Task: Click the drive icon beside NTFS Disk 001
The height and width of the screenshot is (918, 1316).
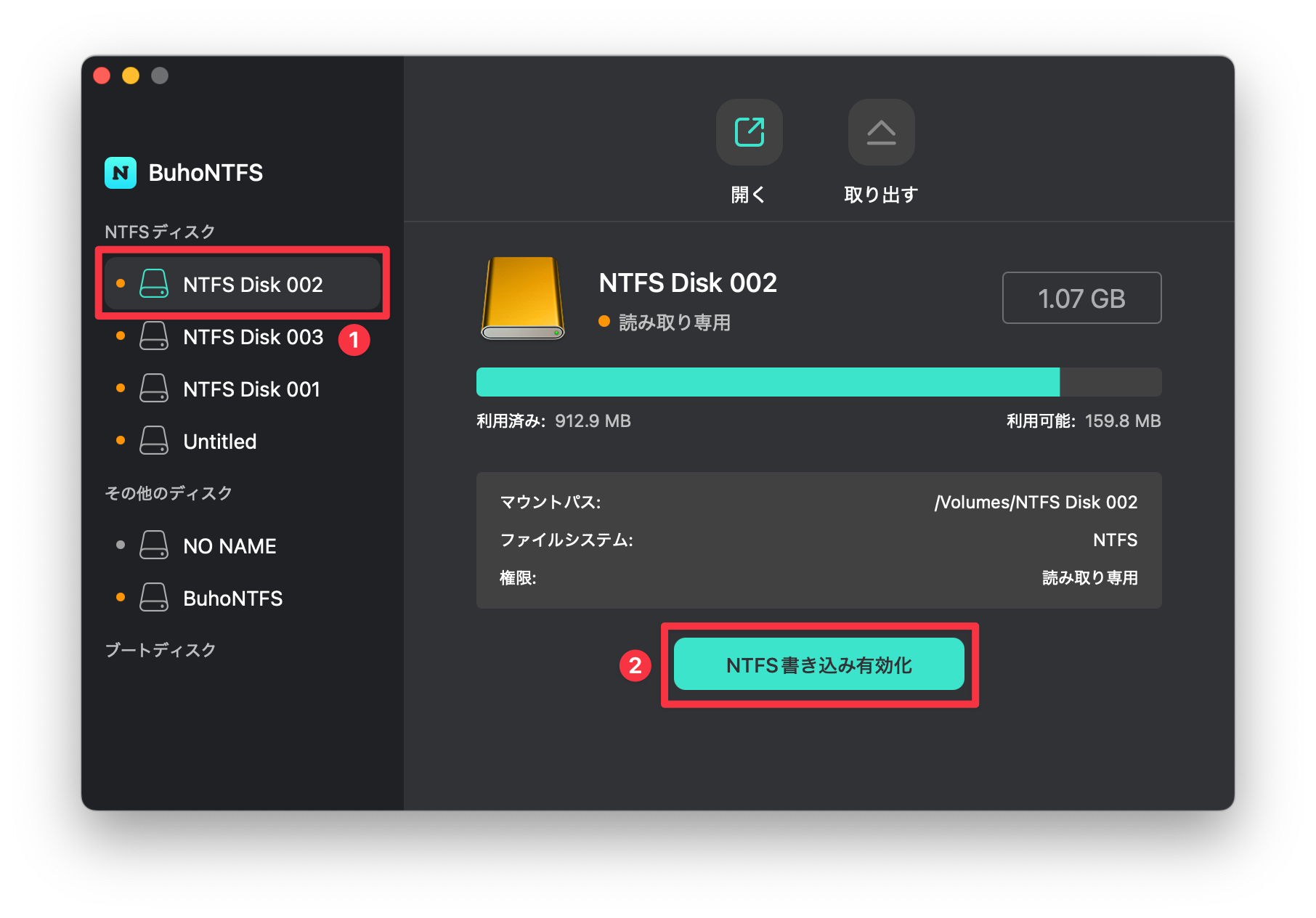Action: coord(154,389)
